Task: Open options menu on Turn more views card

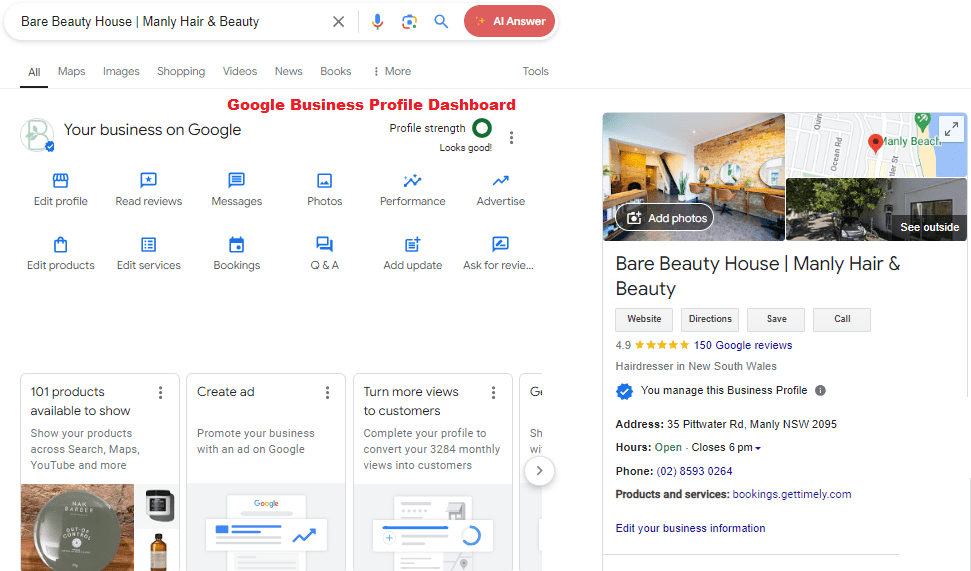Action: tap(494, 393)
